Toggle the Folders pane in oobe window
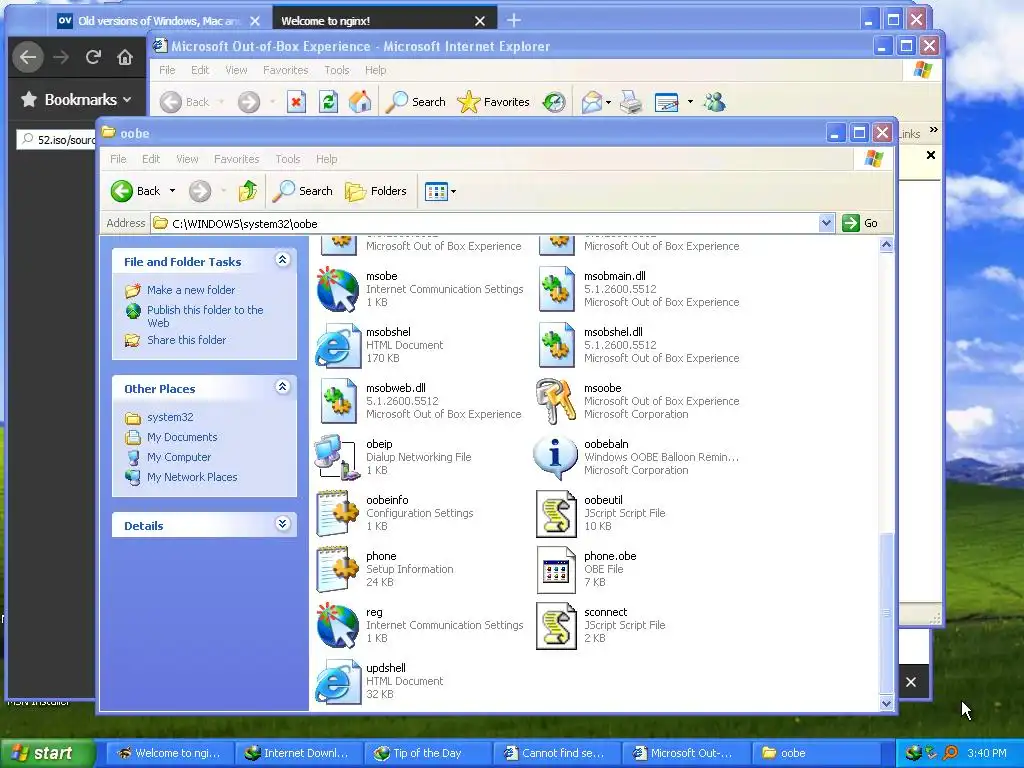This screenshot has width=1024, height=768. click(376, 191)
